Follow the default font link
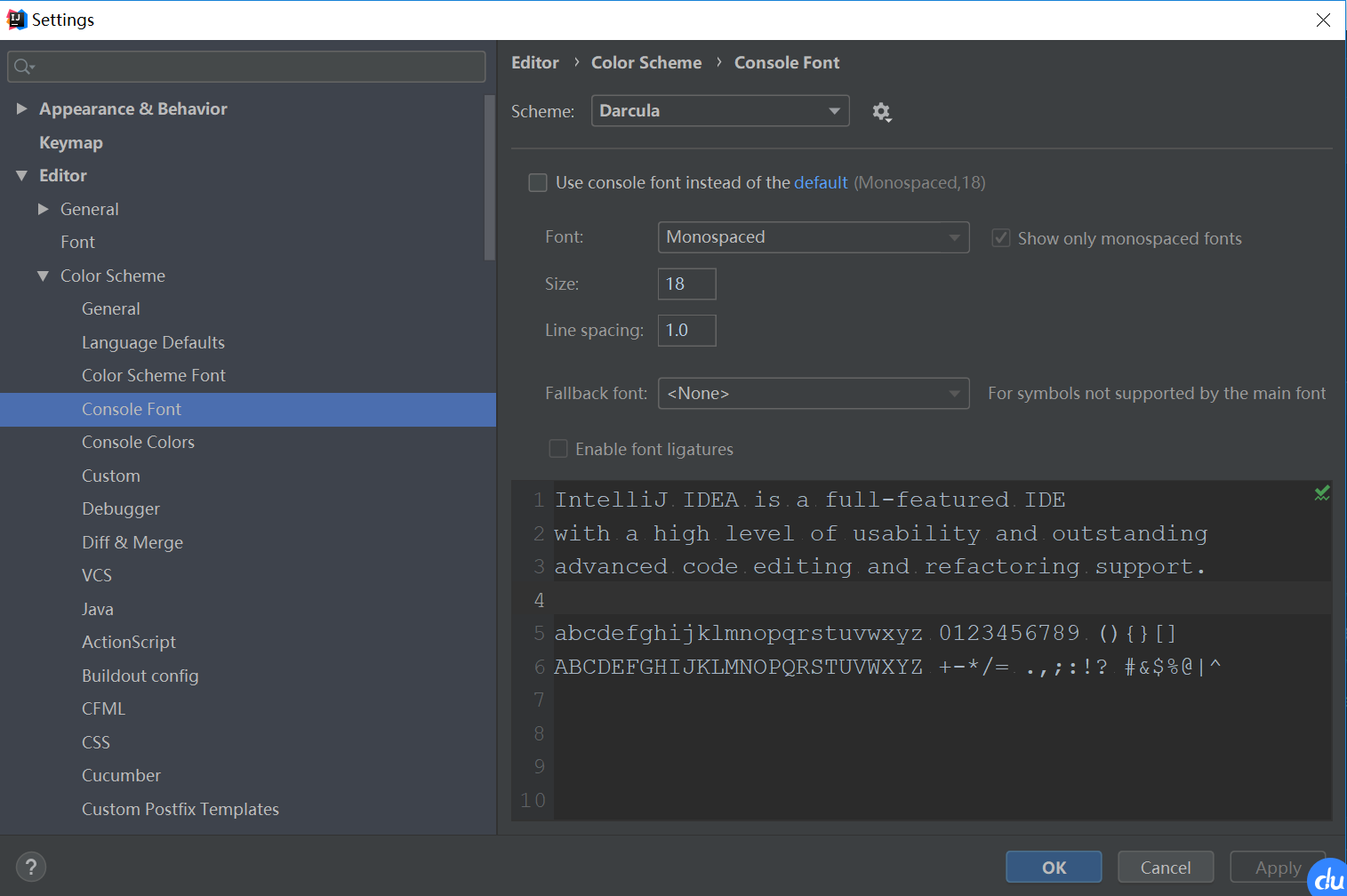Screen dimensions: 1347x896 point(821,183)
